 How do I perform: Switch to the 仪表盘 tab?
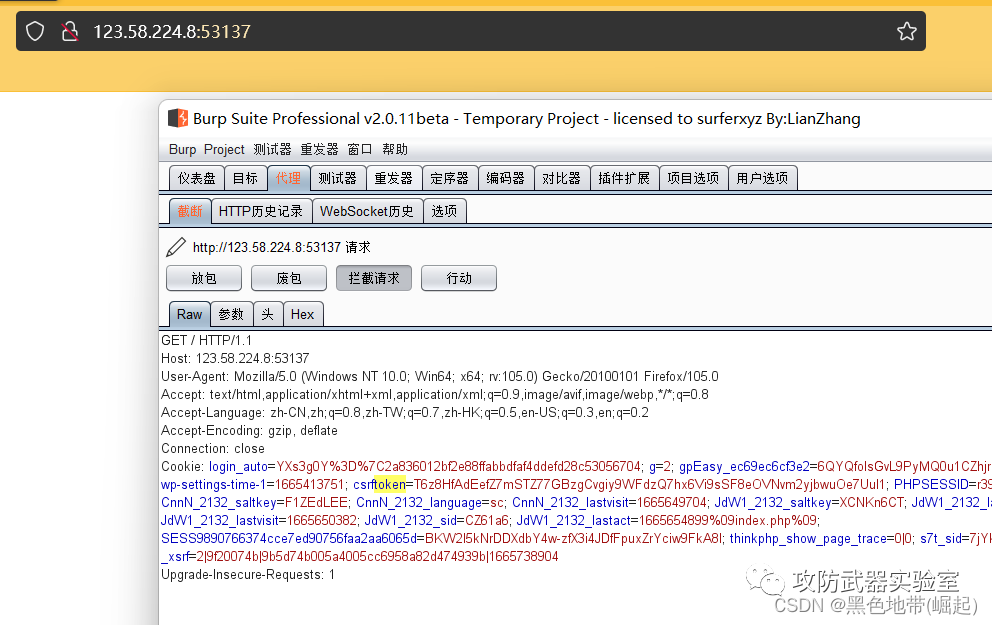197,178
